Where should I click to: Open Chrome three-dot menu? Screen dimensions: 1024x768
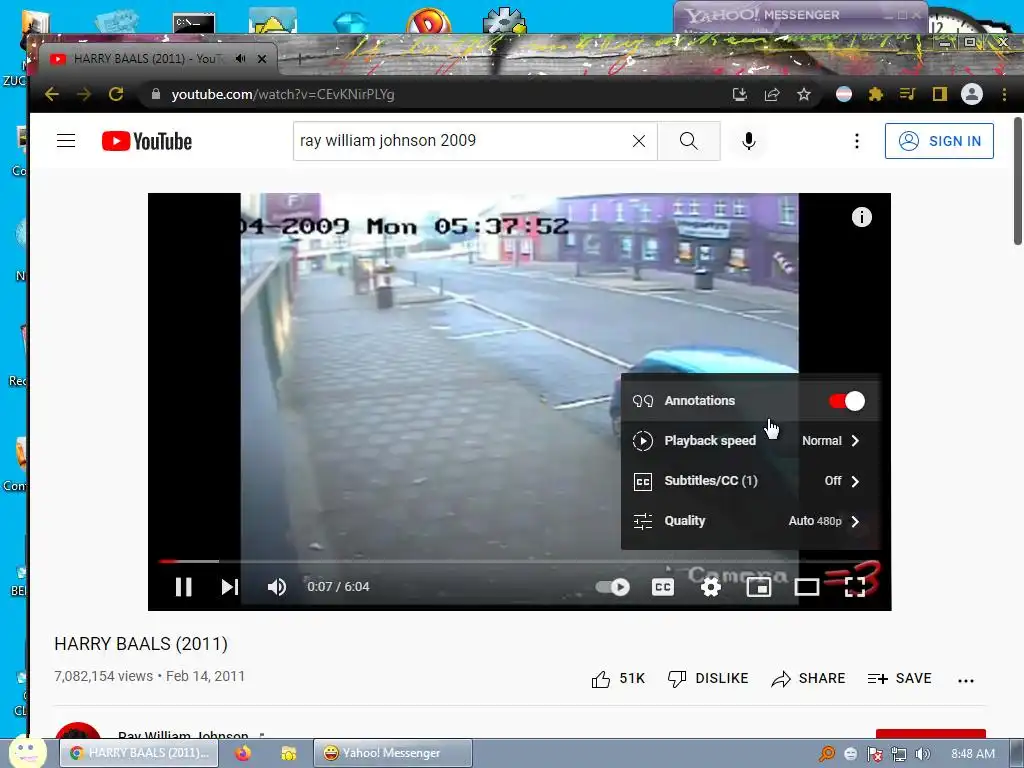coord(1004,94)
